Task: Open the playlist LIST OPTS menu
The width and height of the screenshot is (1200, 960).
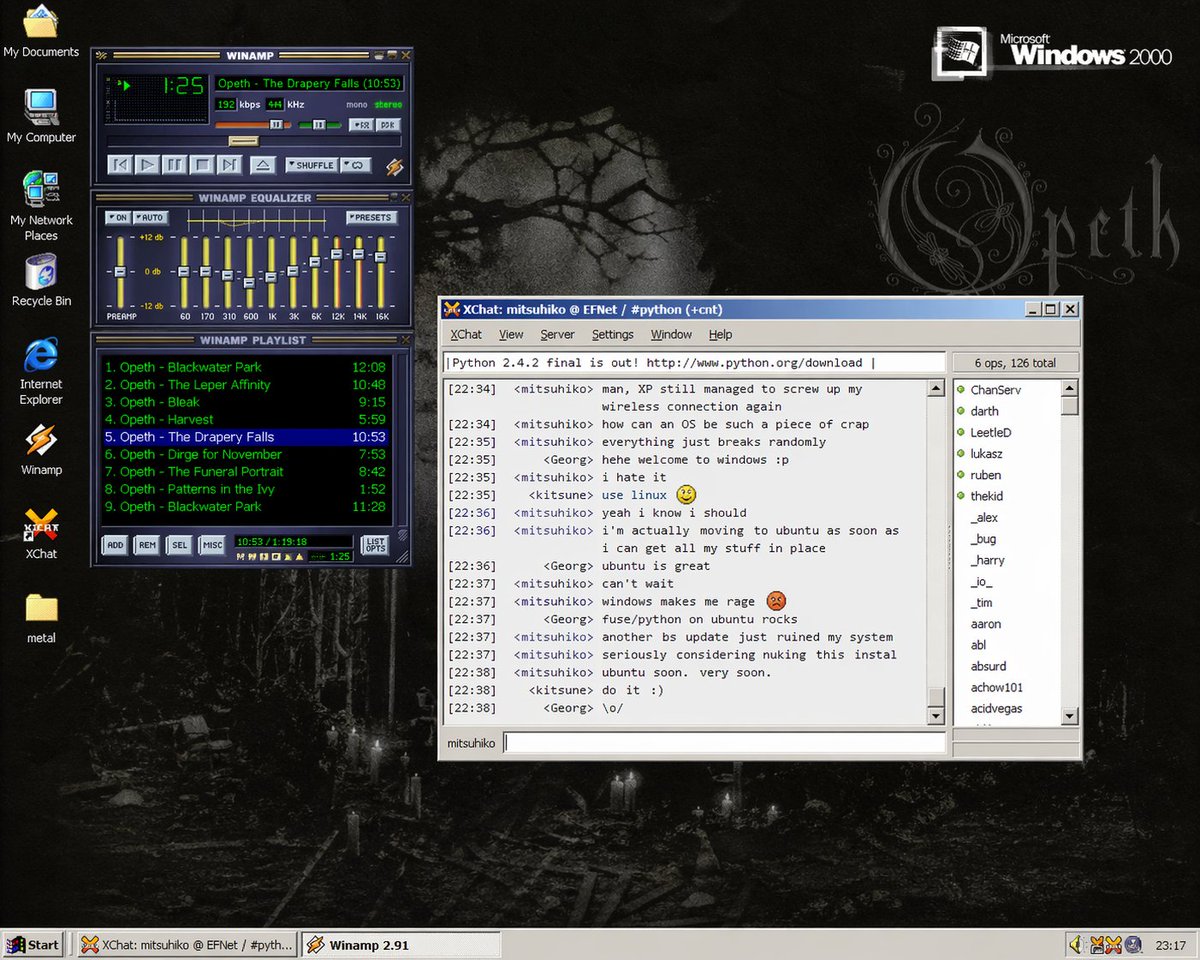Action: [x=375, y=545]
